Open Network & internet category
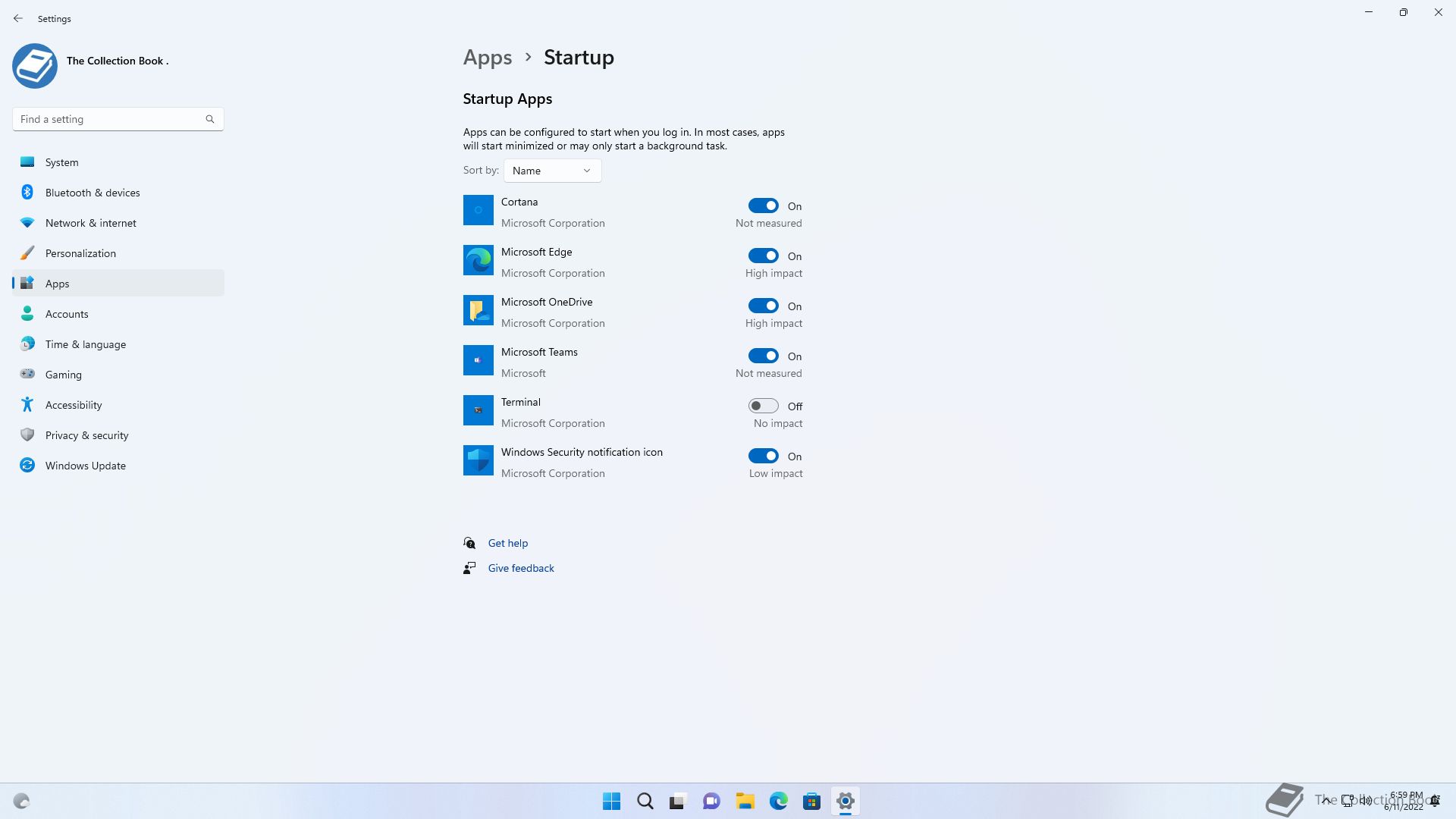This screenshot has width=1456, height=819. tap(118, 223)
